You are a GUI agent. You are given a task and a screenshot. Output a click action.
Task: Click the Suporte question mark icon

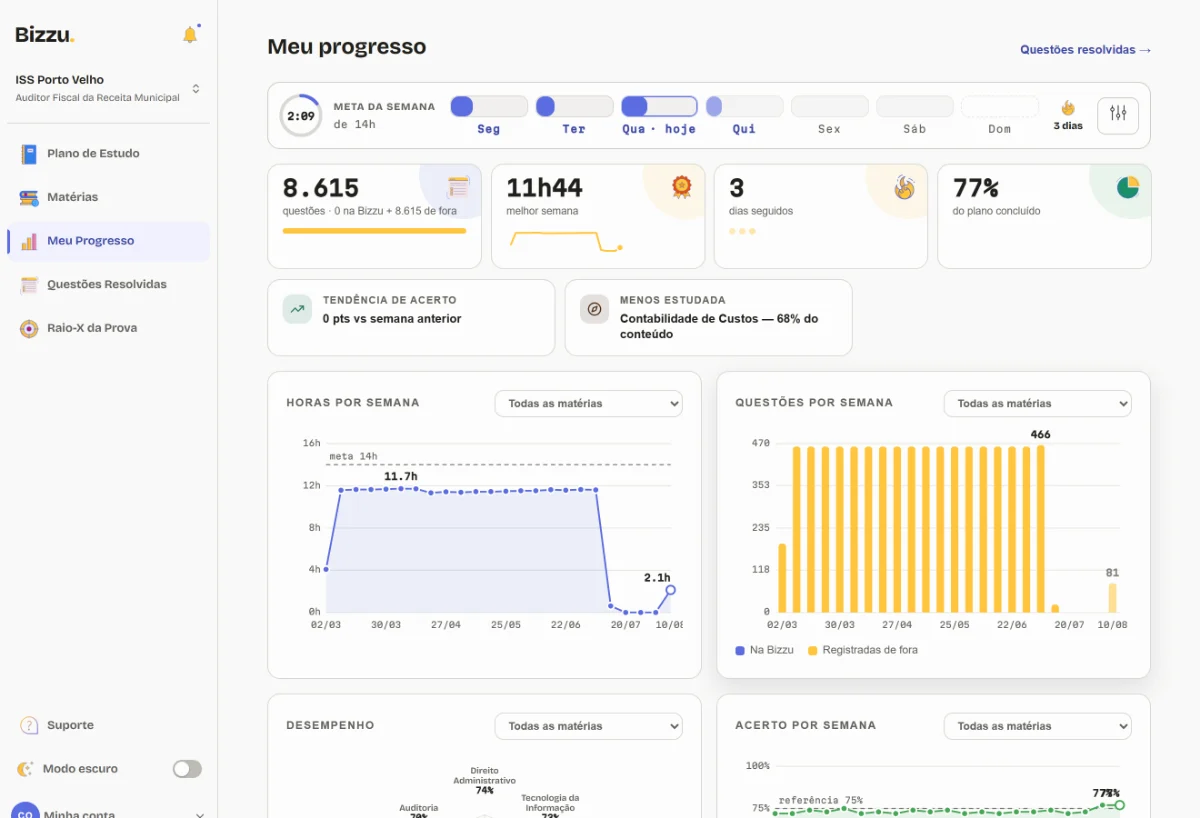[x=29, y=725]
